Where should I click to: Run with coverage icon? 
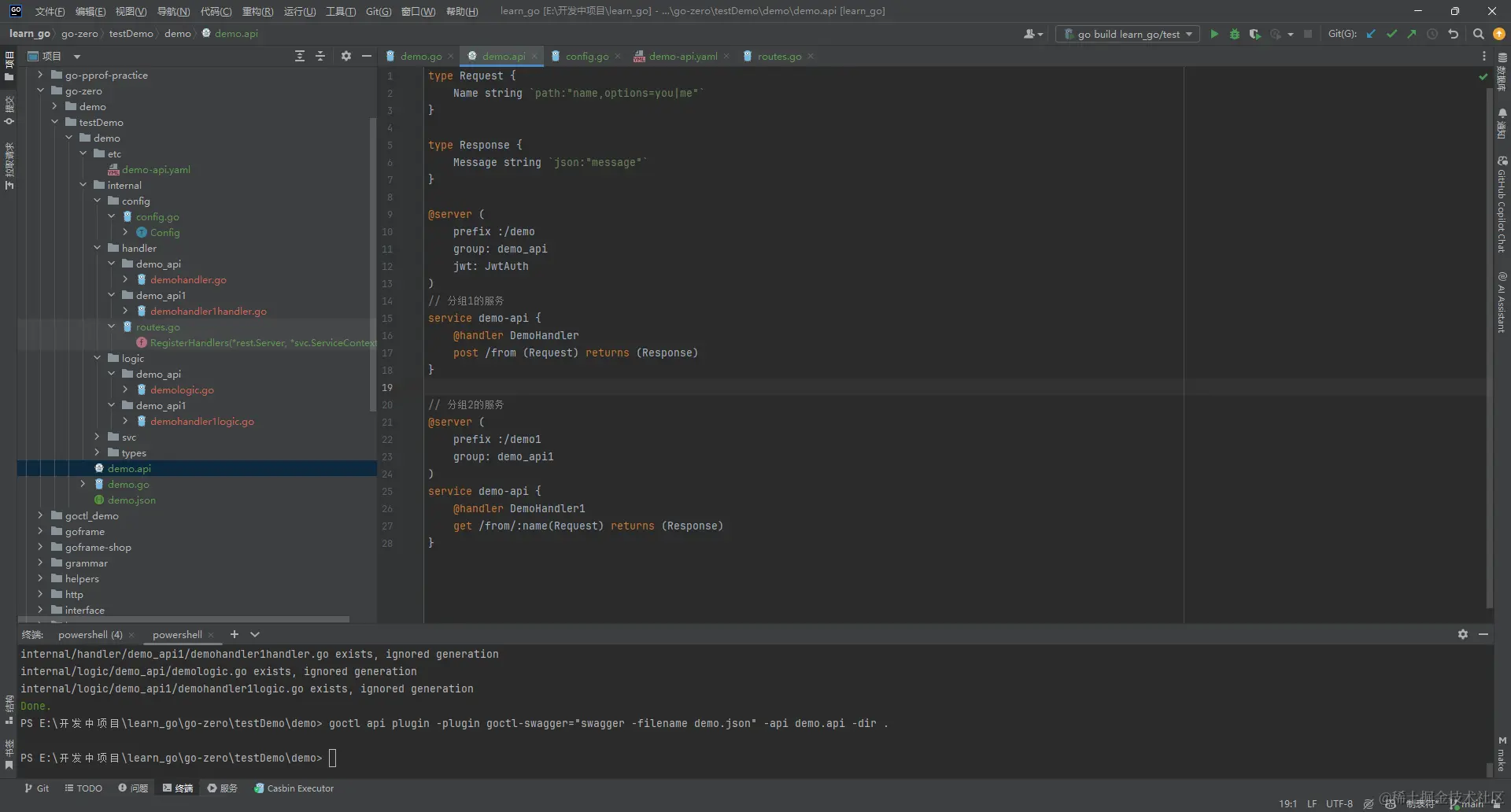(x=1254, y=34)
